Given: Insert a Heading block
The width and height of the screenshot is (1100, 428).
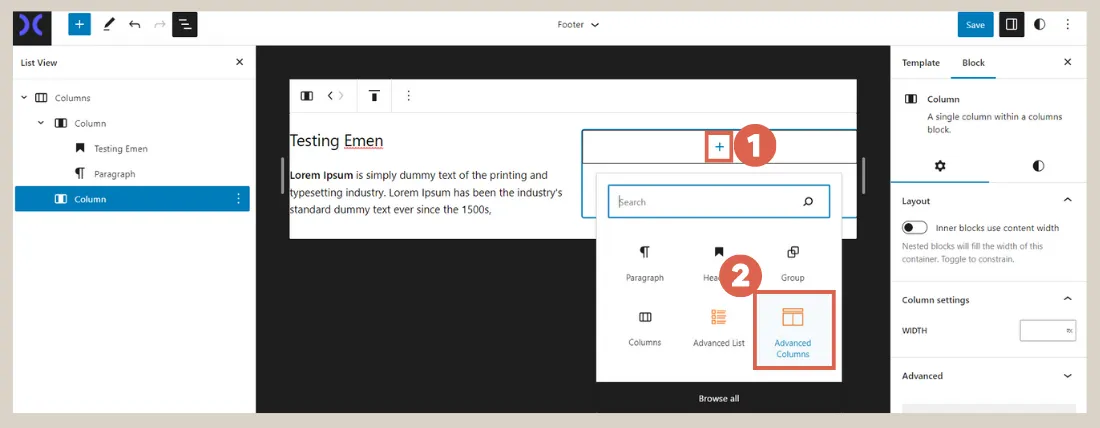Looking at the screenshot, I should [x=718, y=263].
